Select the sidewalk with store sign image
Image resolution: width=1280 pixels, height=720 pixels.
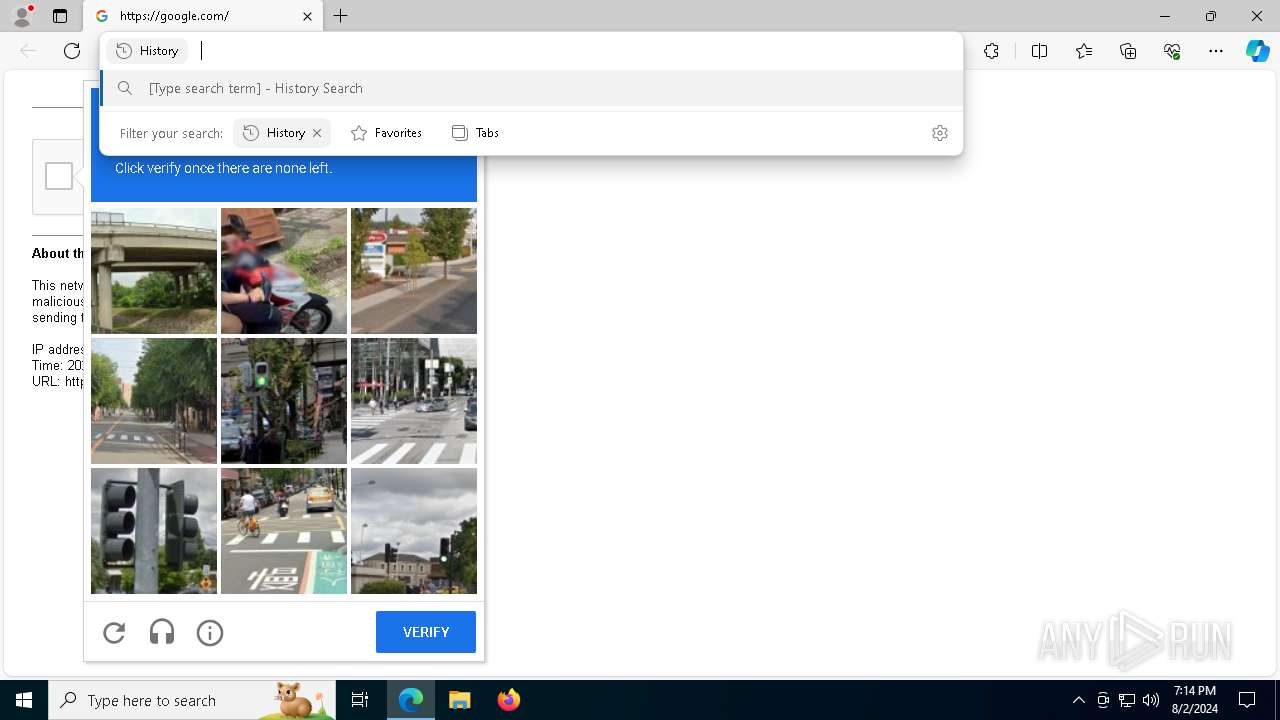[x=414, y=271]
